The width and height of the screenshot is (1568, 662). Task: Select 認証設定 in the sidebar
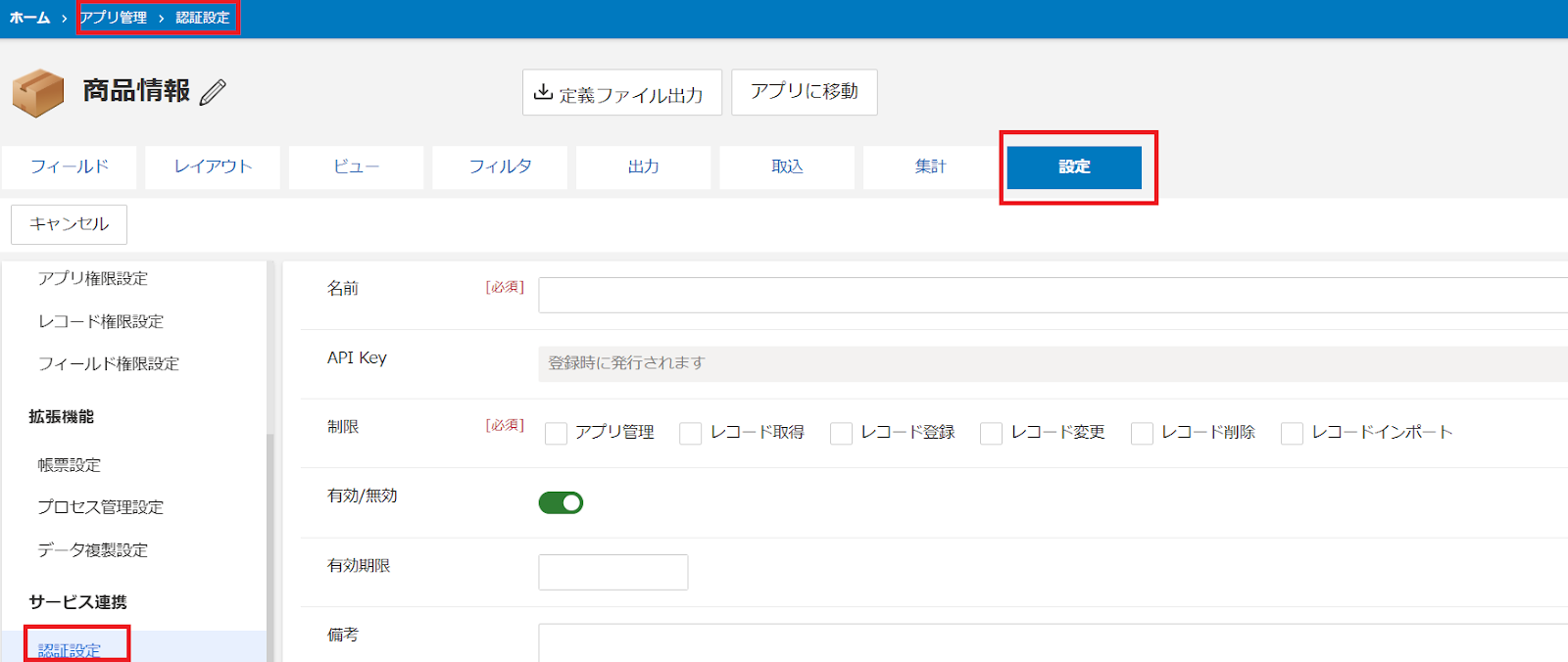coord(70,650)
